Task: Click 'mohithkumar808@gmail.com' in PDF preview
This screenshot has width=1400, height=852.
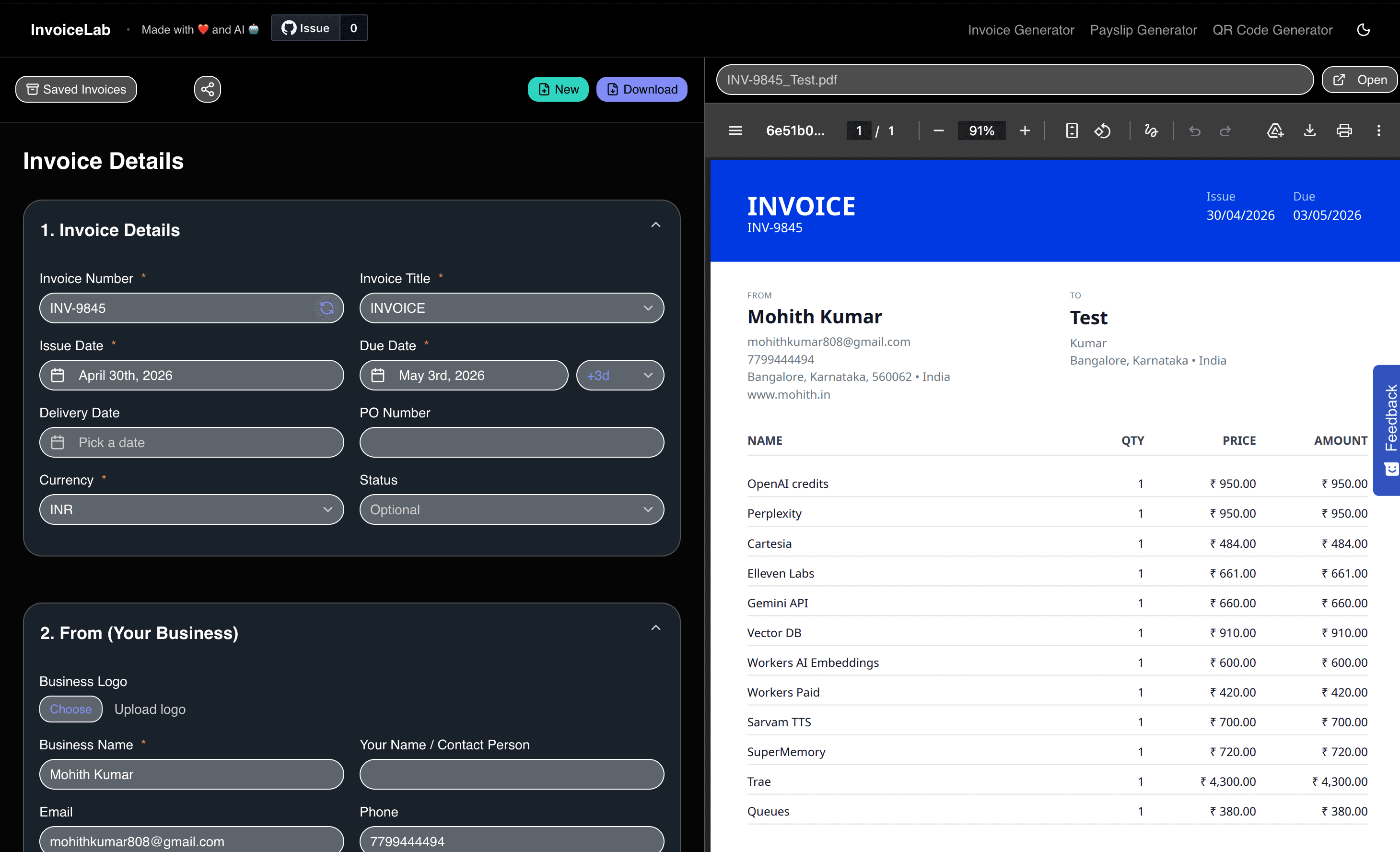Action: click(828, 342)
